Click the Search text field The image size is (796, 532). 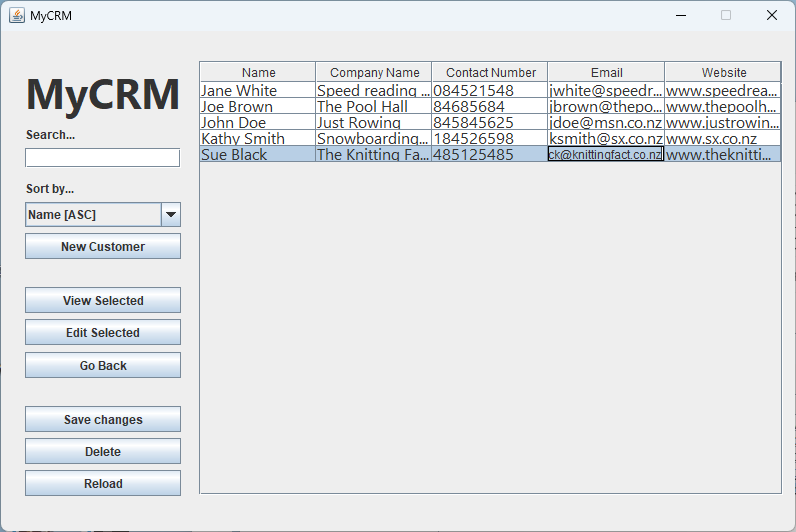(x=102, y=158)
